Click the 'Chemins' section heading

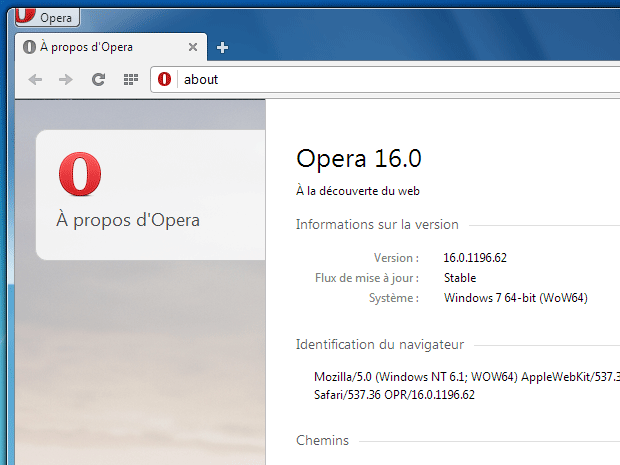322,440
